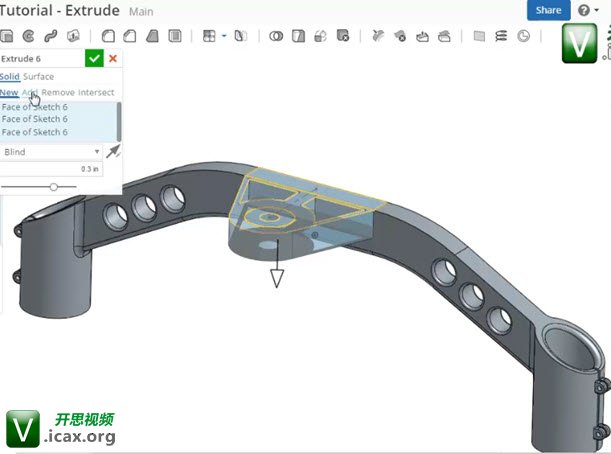Select the Extrude tool in toolbar
This screenshot has height=454, width=611.
[7, 36]
